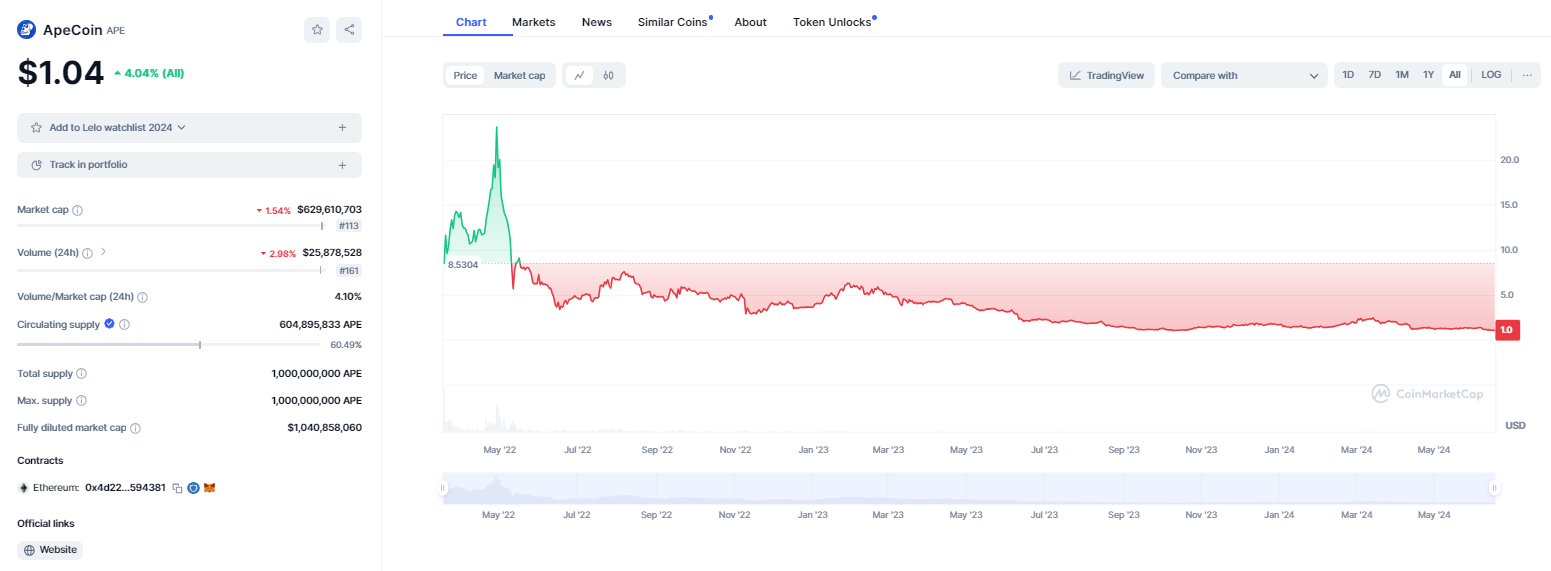1551x571 pixels.
Task: Click the 4.04% (All) price change
Action: tap(149, 73)
